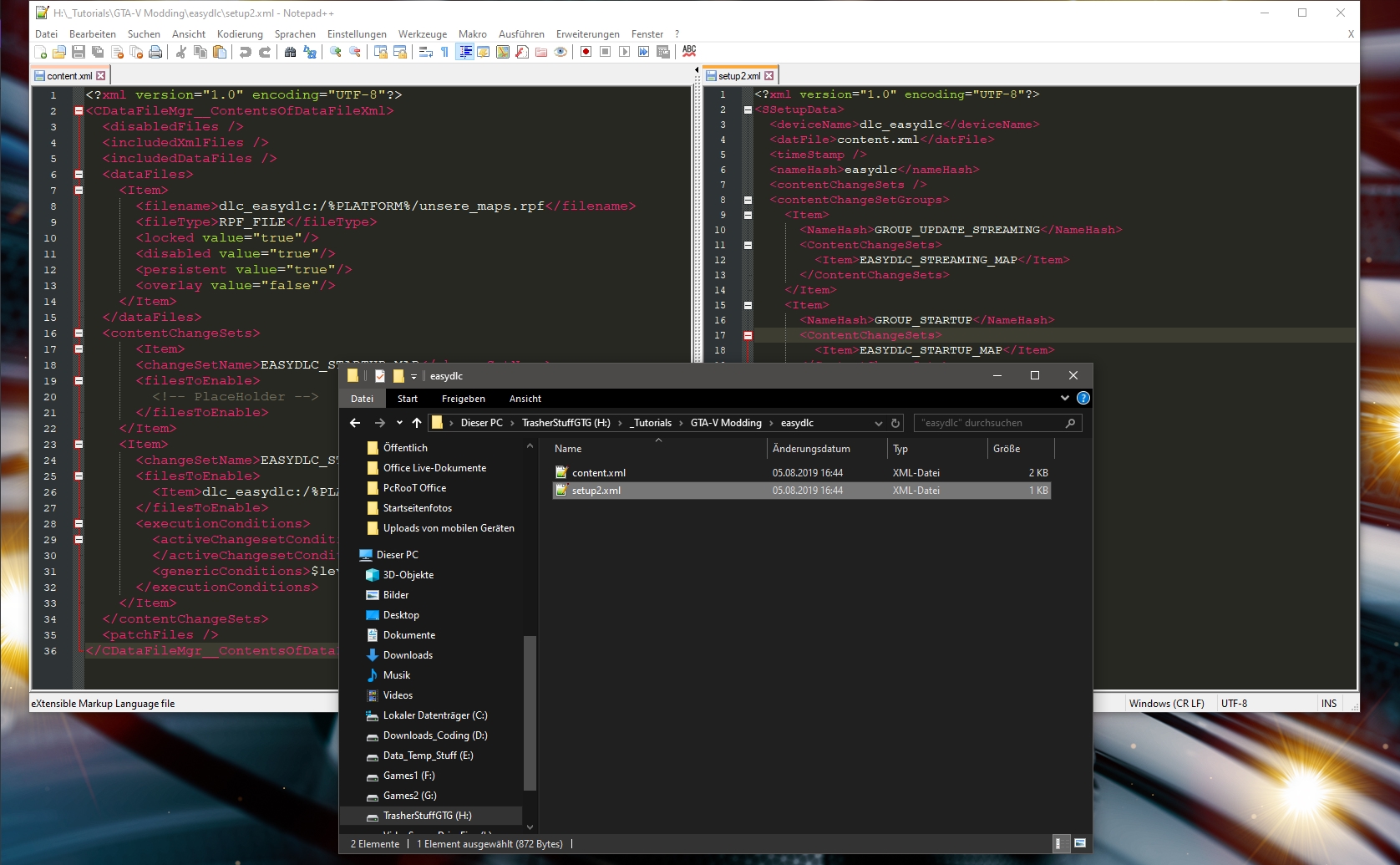Open the address bar history dropdown
Screen dimensions: 1400x865
(878, 424)
